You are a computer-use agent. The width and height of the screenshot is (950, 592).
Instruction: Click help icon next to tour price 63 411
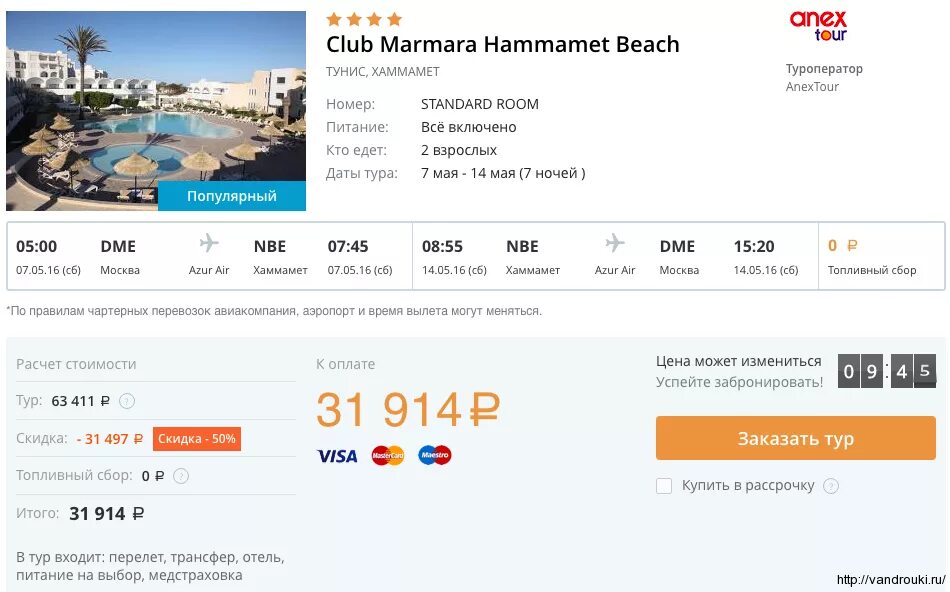(127, 401)
